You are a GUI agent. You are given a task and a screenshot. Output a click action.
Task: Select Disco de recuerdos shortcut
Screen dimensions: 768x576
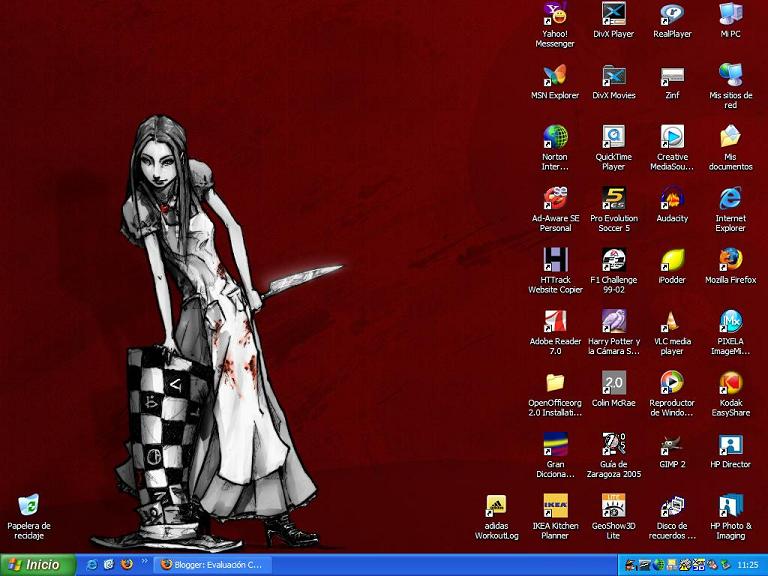[x=672, y=505]
